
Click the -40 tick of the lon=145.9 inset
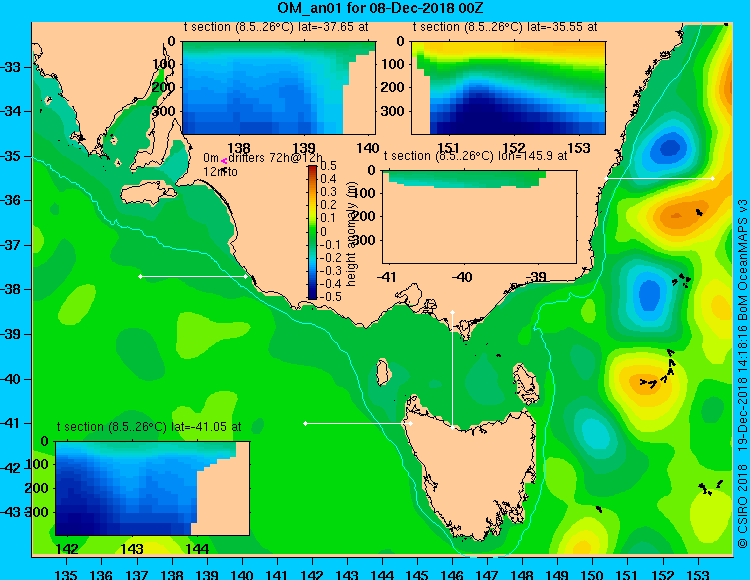463,277
